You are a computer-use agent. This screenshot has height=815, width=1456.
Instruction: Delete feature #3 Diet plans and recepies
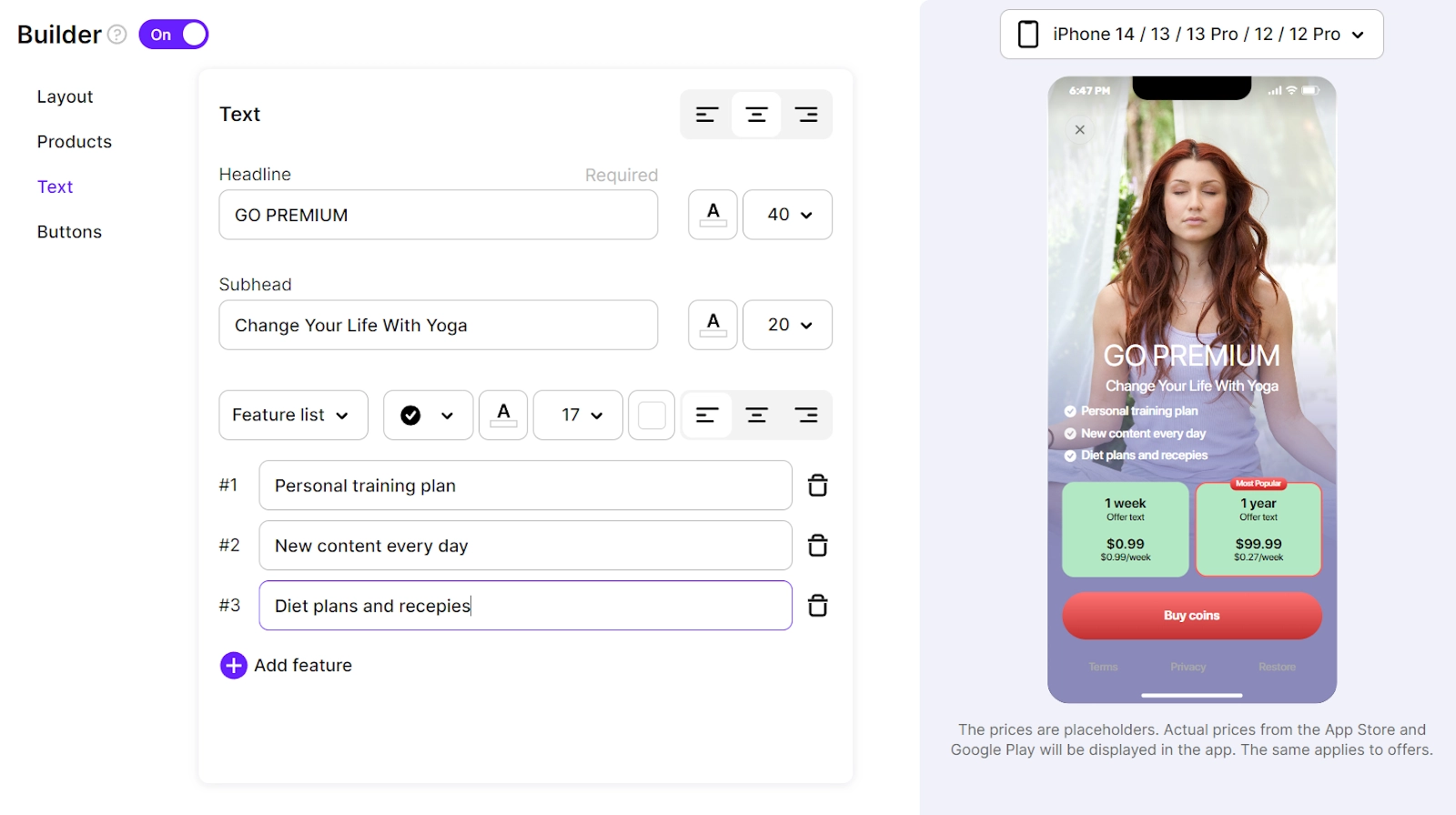pyautogui.click(x=817, y=606)
